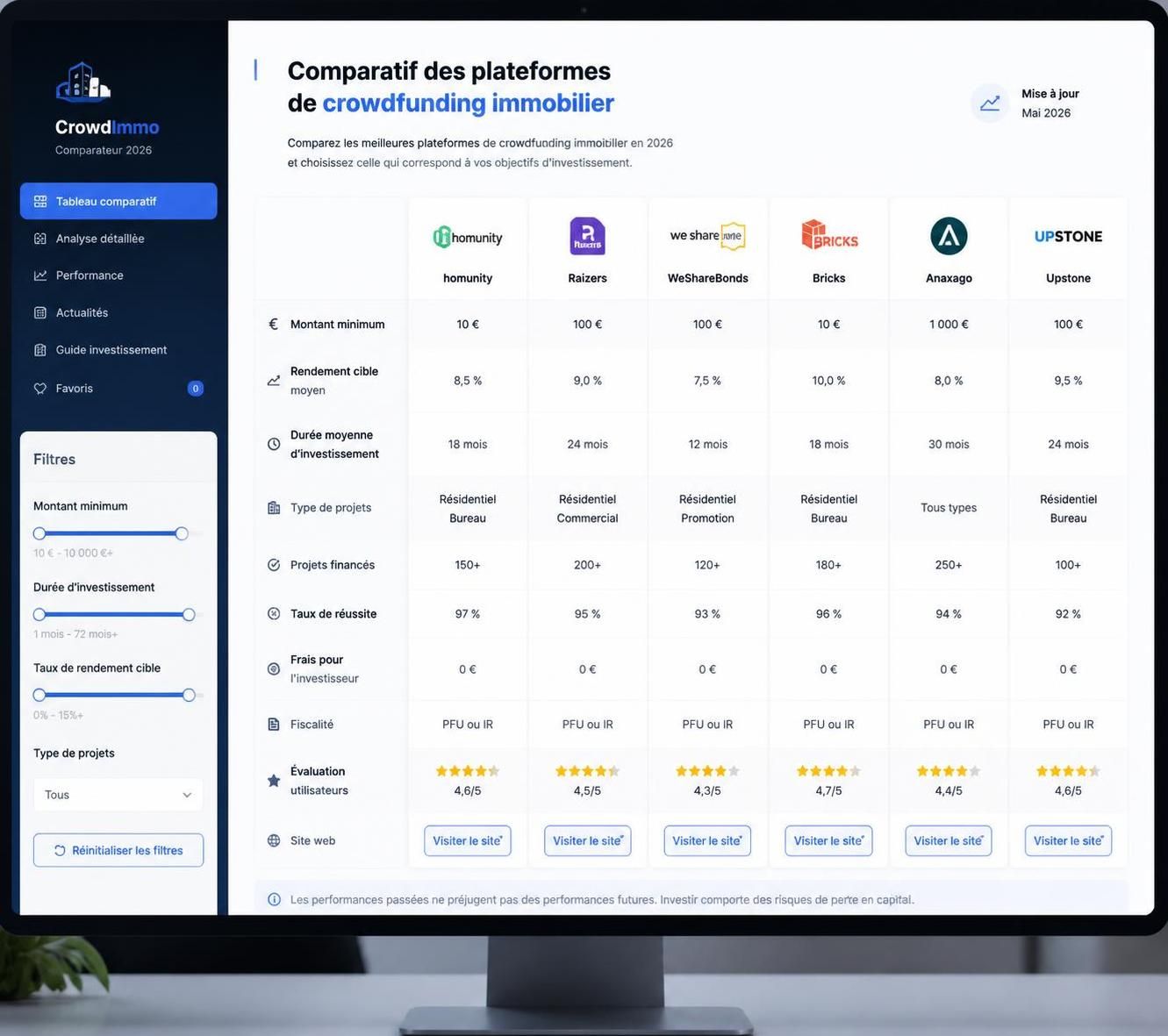1168x1036 pixels.
Task: Open the Performance menu item
Action: click(x=118, y=275)
